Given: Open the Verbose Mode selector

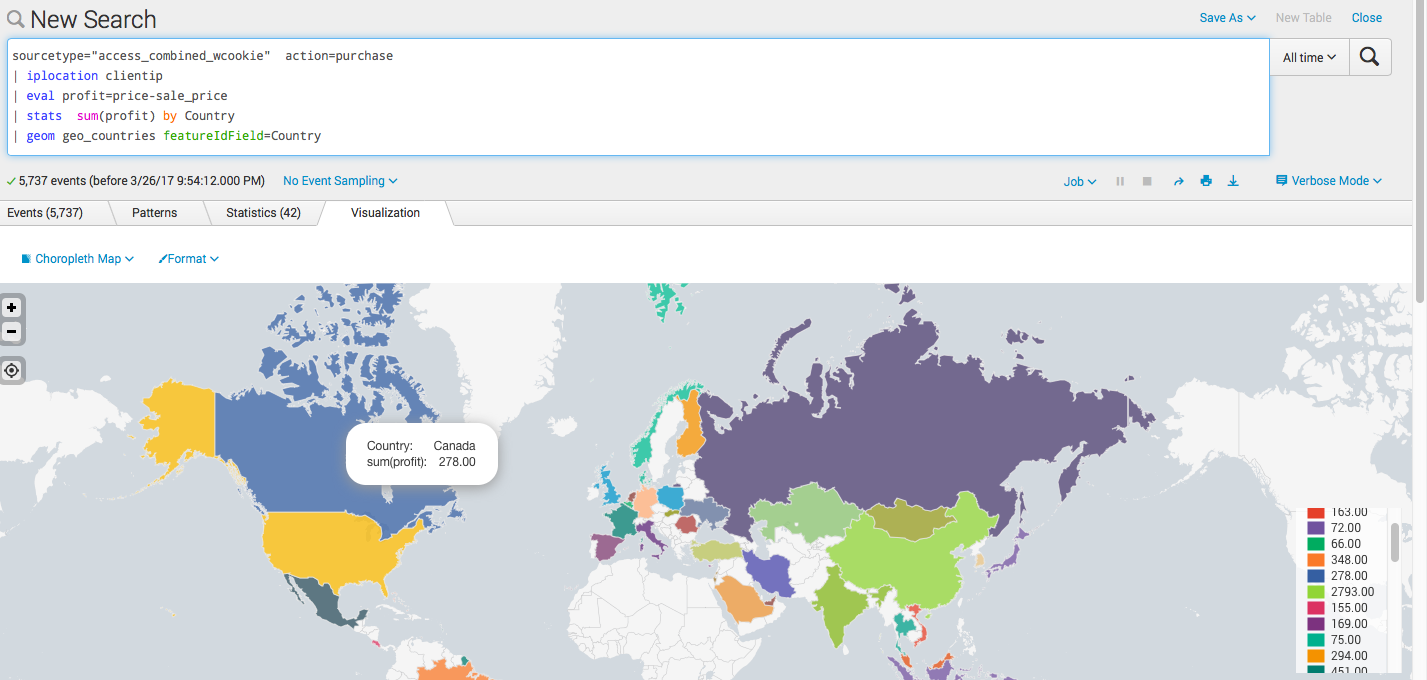Looking at the screenshot, I should 1328,180.
